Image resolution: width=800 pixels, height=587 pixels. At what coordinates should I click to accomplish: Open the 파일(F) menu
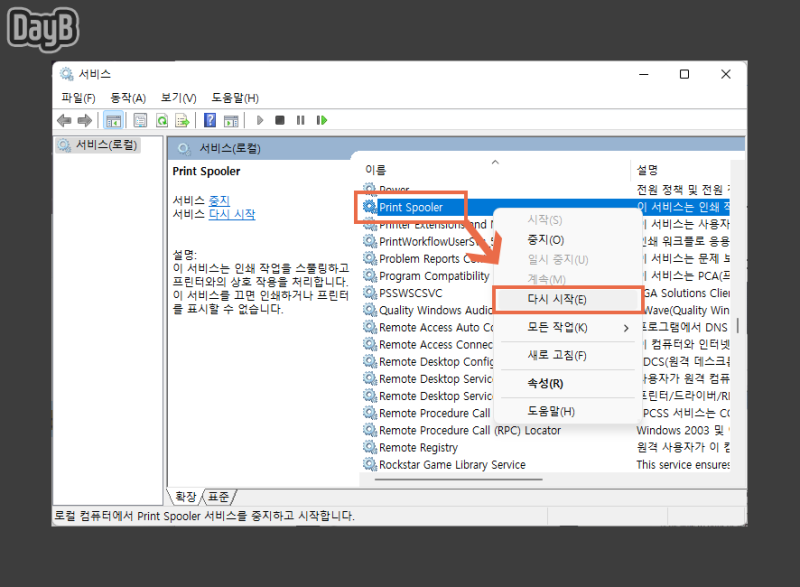tap(78, 97)
